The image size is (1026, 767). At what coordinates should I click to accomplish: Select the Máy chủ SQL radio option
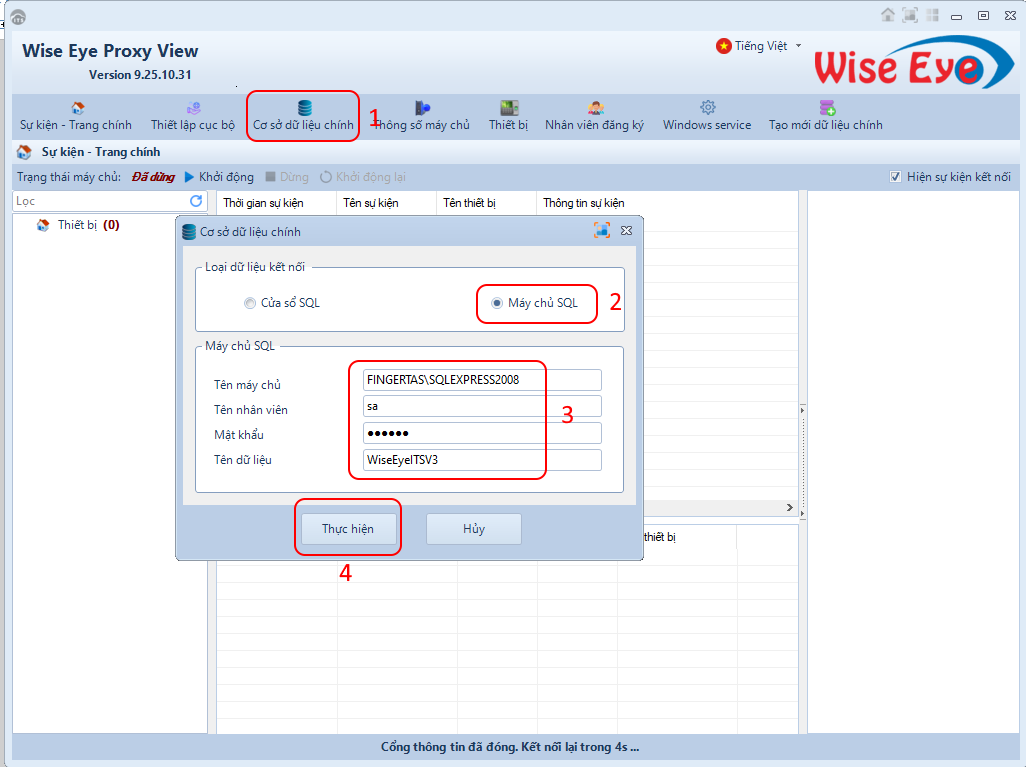[x=497, y=303]
